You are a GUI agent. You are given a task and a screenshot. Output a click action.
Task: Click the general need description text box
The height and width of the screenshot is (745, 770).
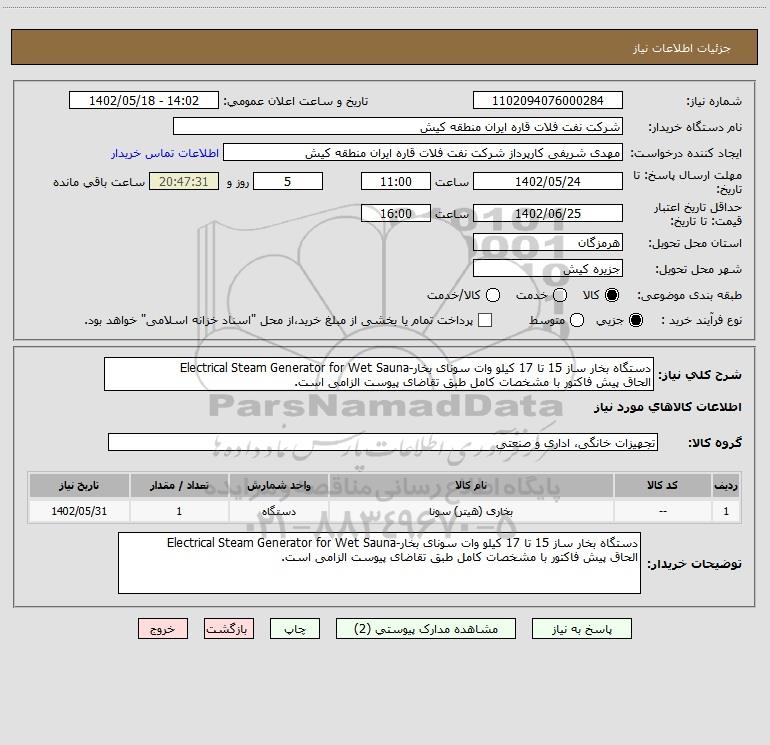(379, 374)
